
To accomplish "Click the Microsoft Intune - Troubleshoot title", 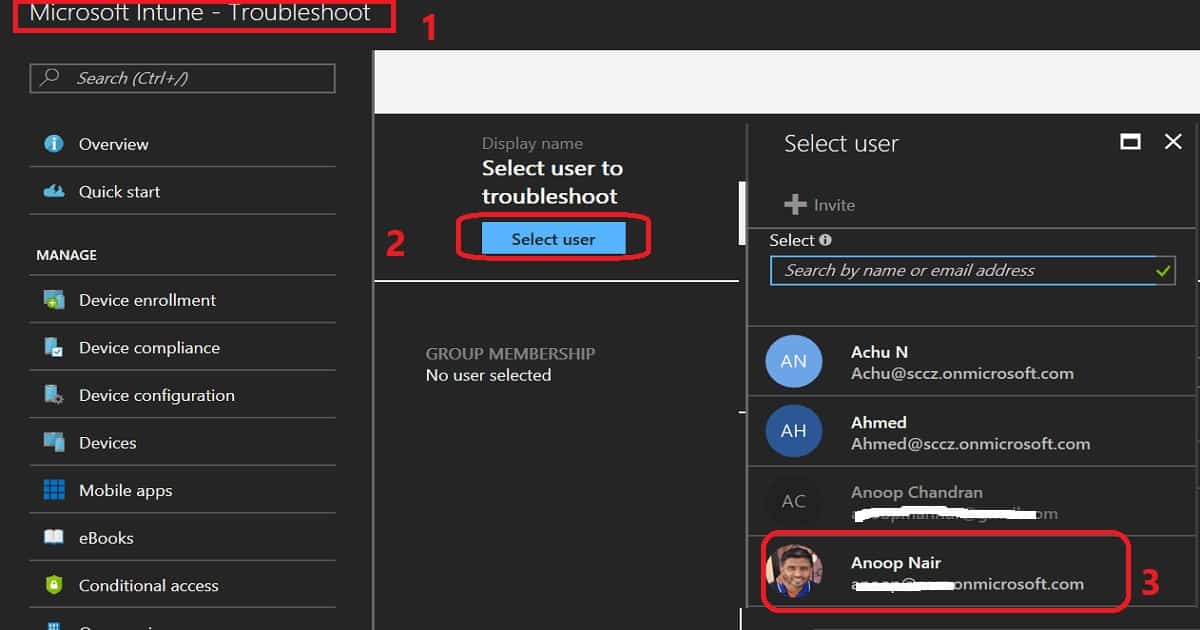I will click(200, 14).
